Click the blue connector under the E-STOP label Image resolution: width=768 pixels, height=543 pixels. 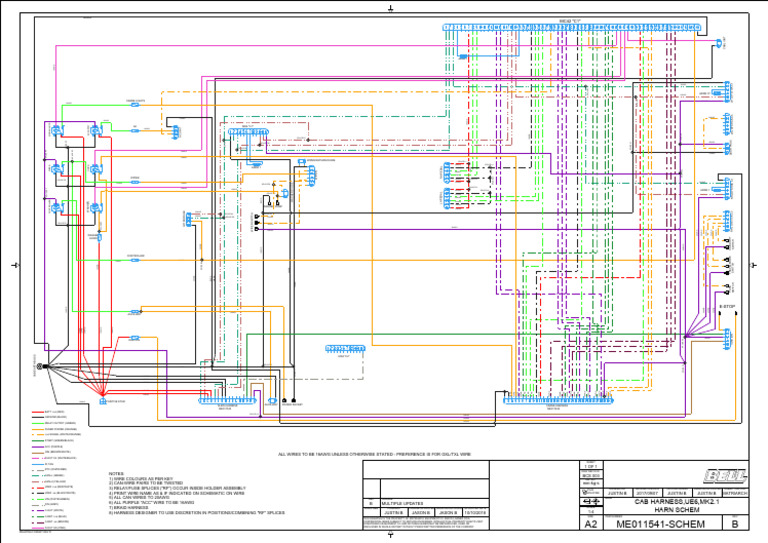tap(727, 339)
